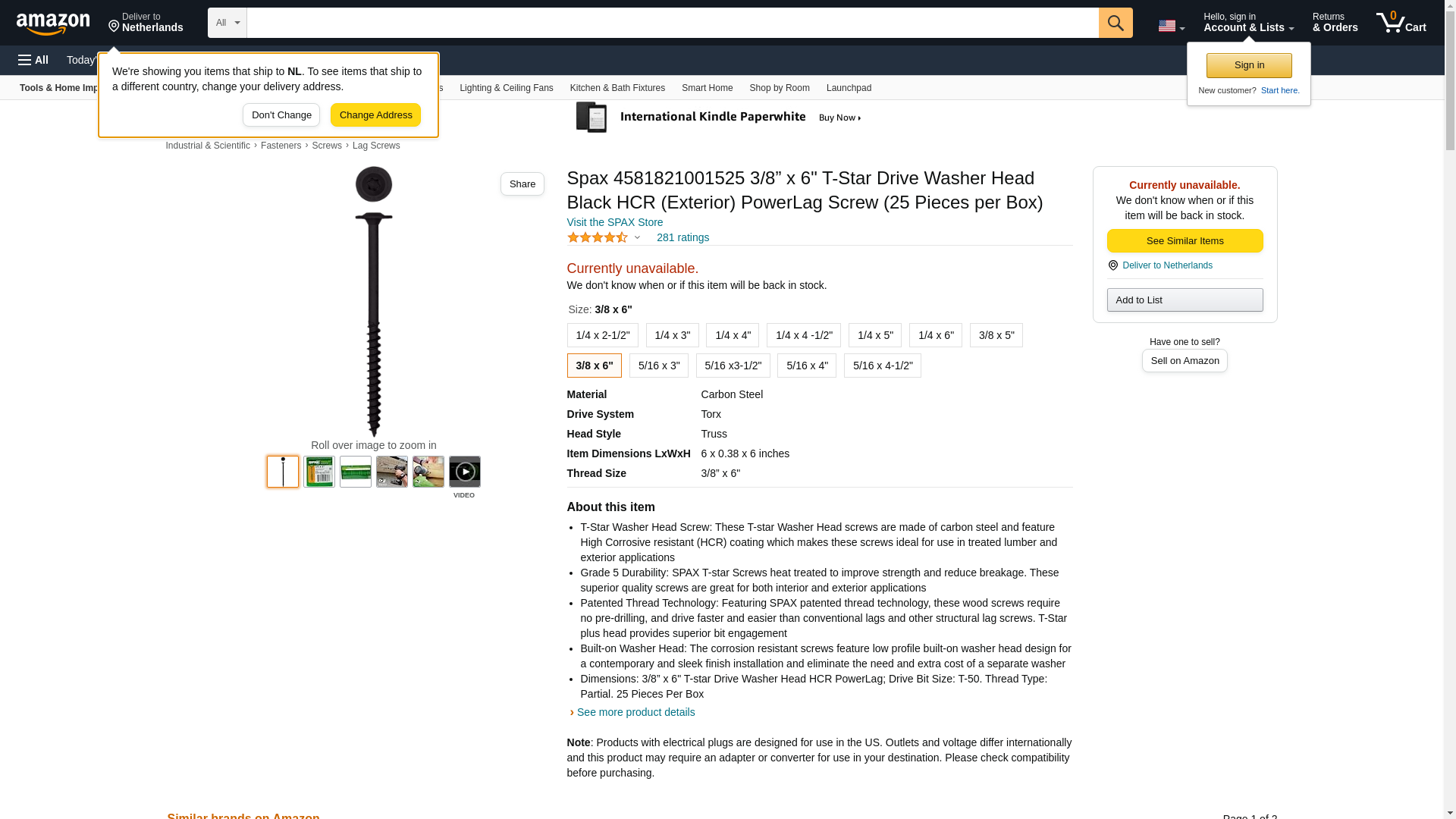Screen dimensions: 1456x819
Task: Select the green box packaging thumbnail
Action: click(319, 472)
